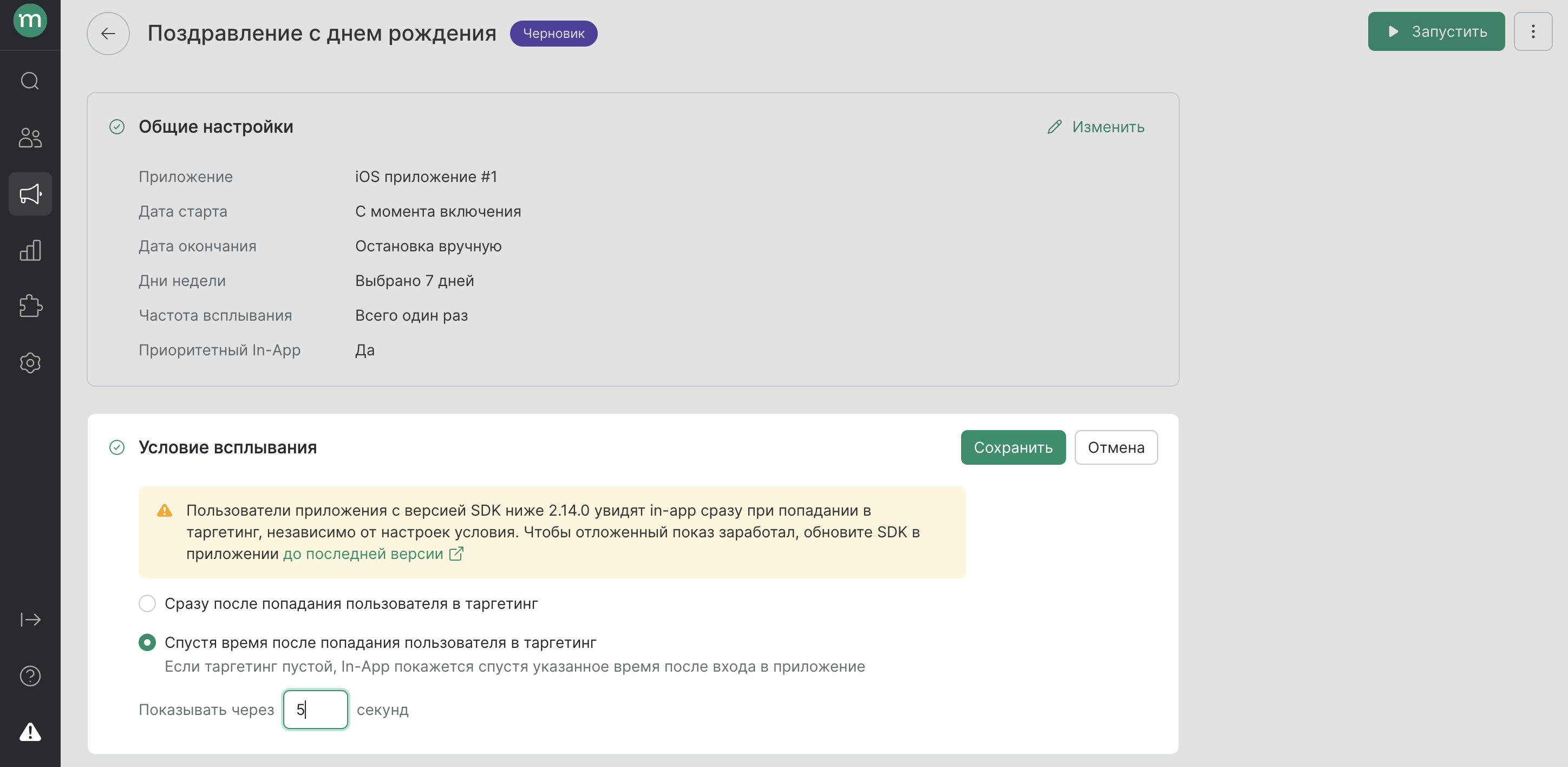Image resolution: width=1568 pixels, height=767 pixels.
Task: Select 'Спустя время после попадания' radio option
Action: pos(147,642)
